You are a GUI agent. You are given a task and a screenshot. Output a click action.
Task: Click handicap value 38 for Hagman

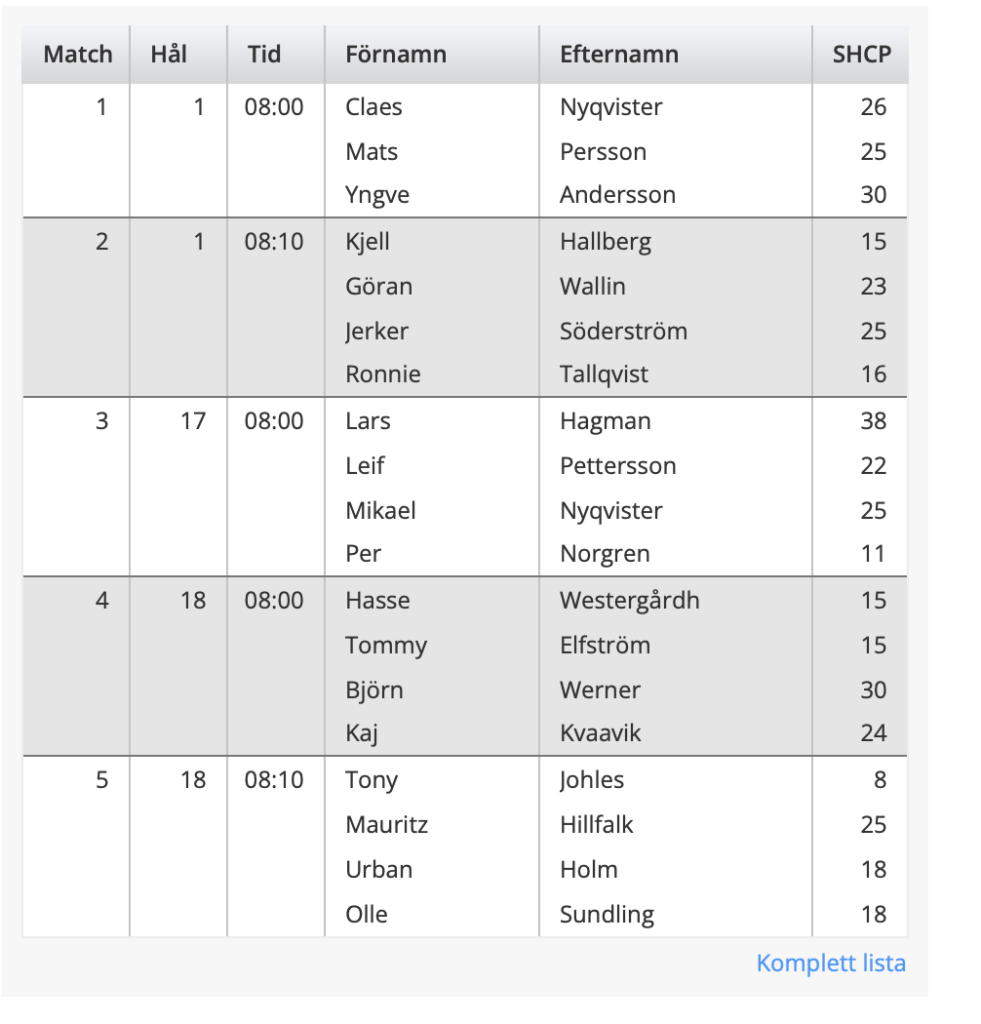pos(872,421)
